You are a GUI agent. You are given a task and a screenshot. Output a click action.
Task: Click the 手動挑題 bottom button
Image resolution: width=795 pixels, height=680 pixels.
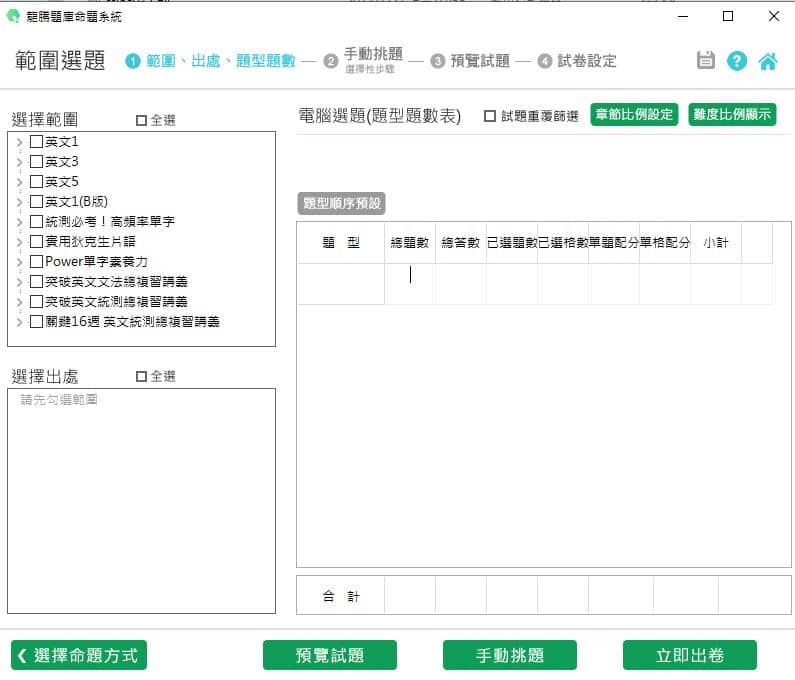[510, 655]
